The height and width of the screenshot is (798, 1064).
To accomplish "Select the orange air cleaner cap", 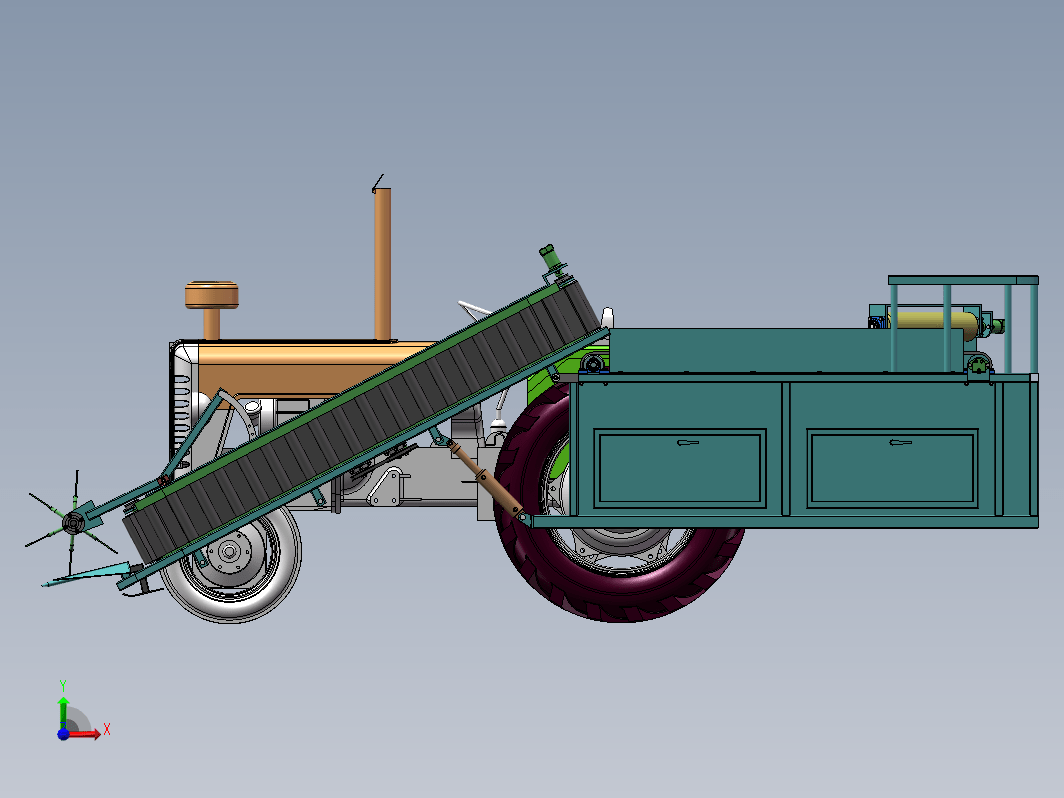I will click(x=212, y=295).
